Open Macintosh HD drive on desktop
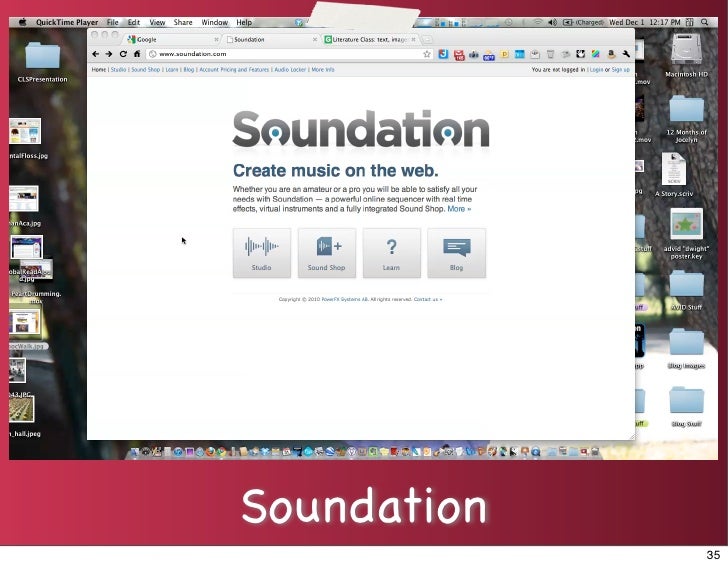This screenshot has width=728, height=566. click(686, 55)
